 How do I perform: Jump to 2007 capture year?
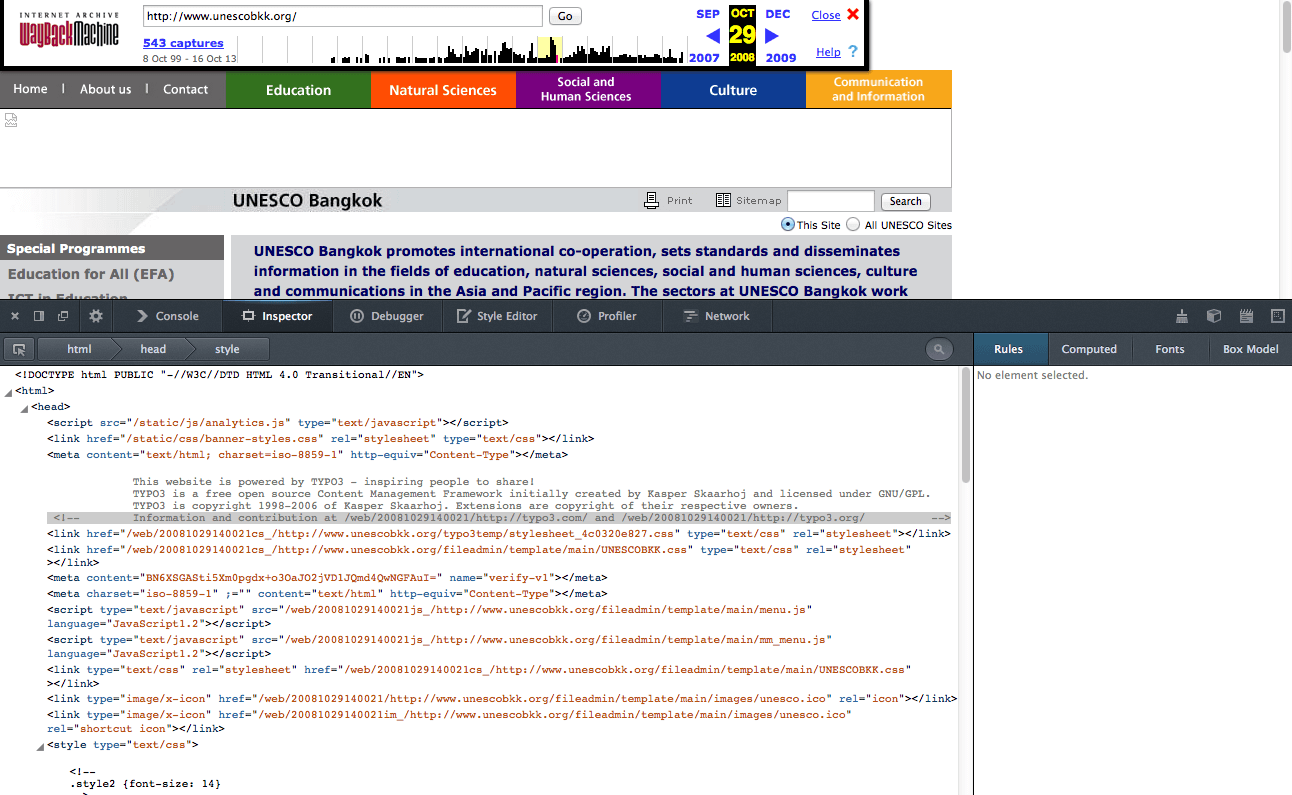pos(704,57)
